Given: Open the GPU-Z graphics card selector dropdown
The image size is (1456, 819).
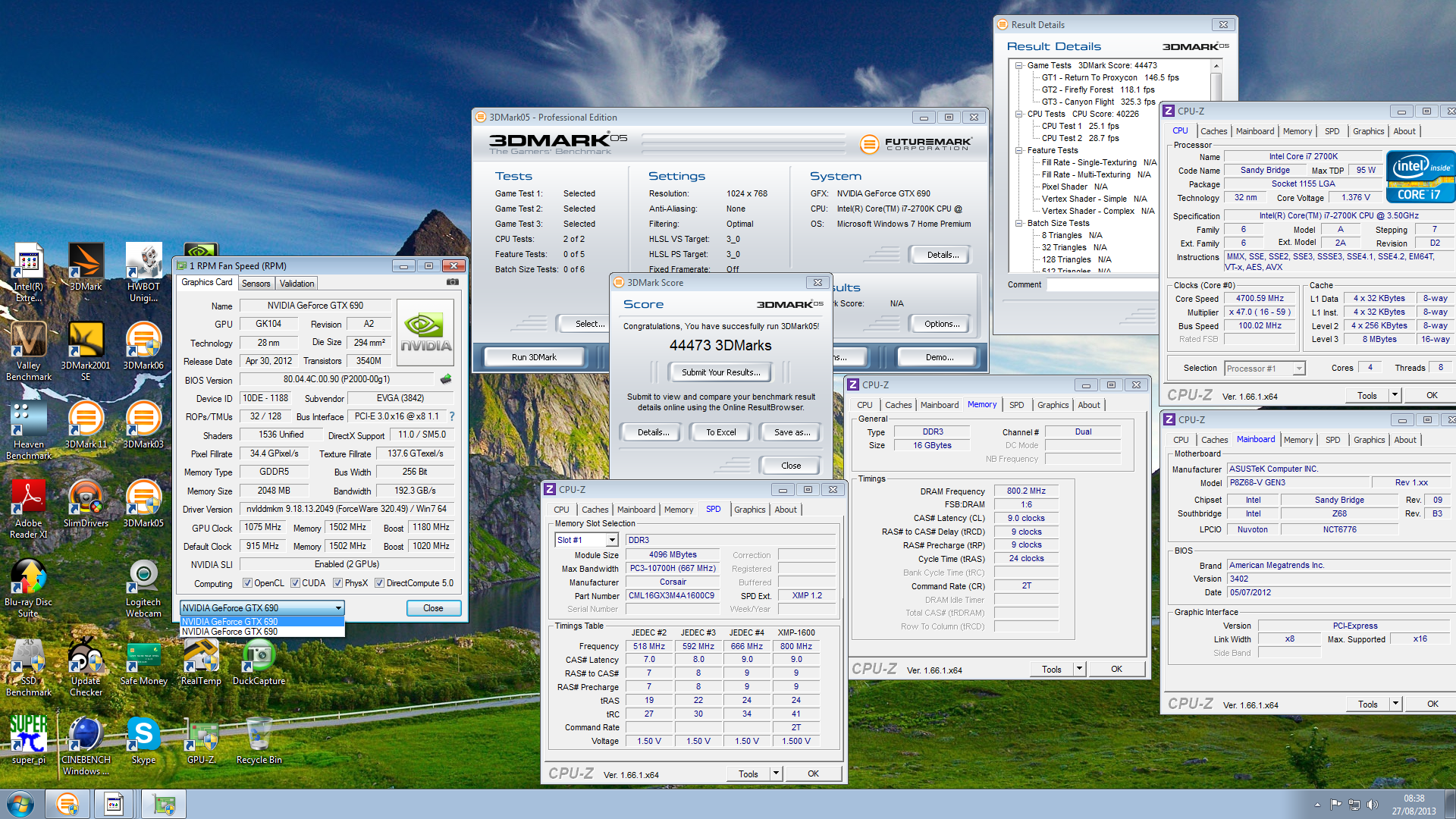Looking at the screenshot, I should point(262,608).
